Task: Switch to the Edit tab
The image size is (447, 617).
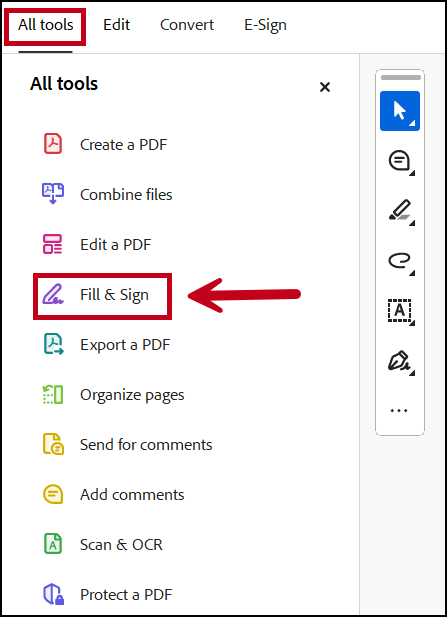Action: coord(116,25)
